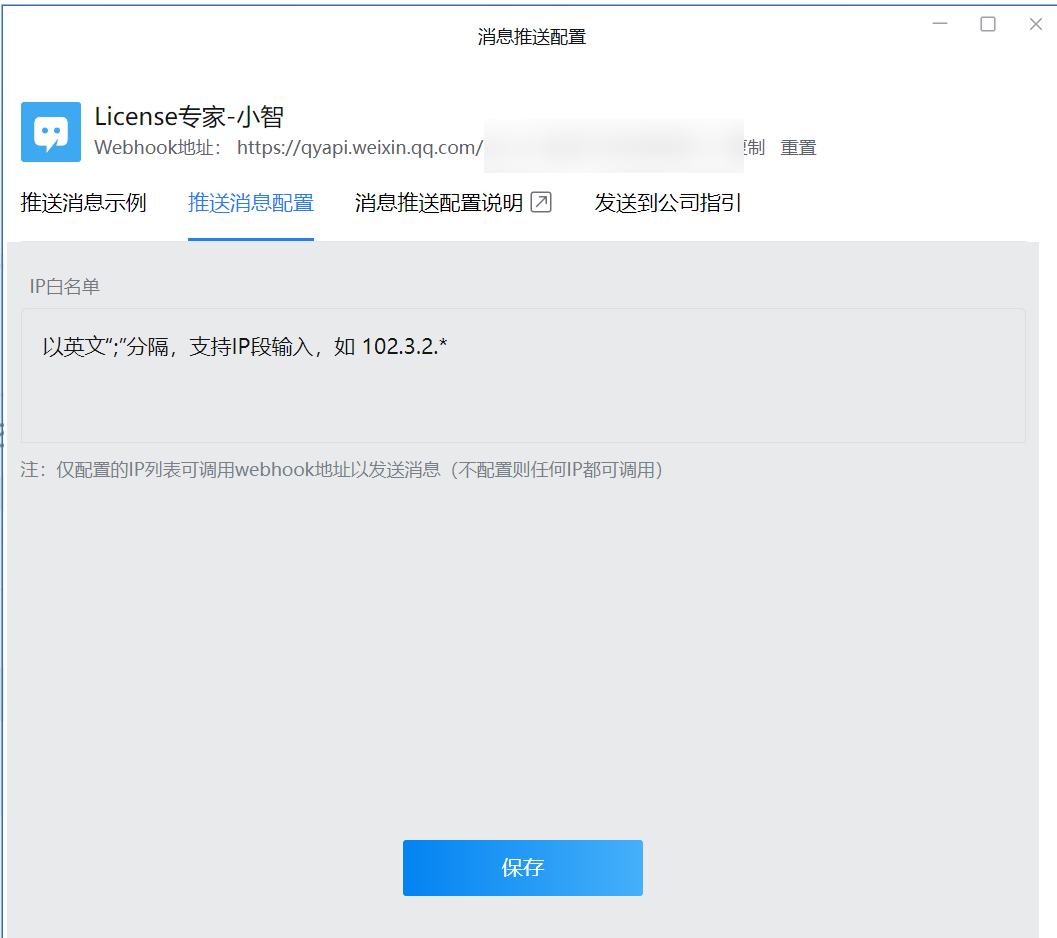
Task: Open the external link icon beside 消息推送配置说明
Action: (541, 203)
